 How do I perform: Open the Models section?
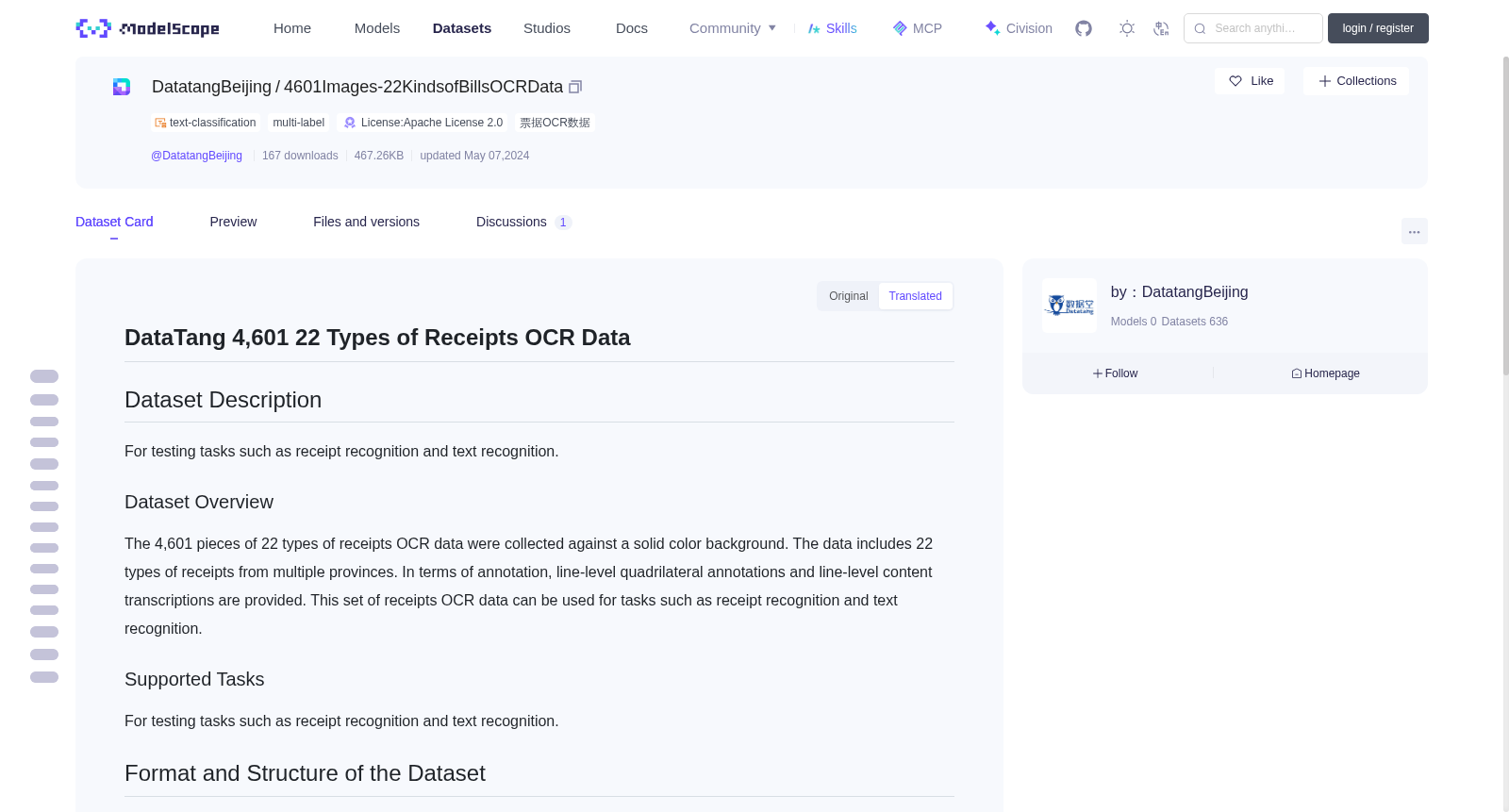377,28
